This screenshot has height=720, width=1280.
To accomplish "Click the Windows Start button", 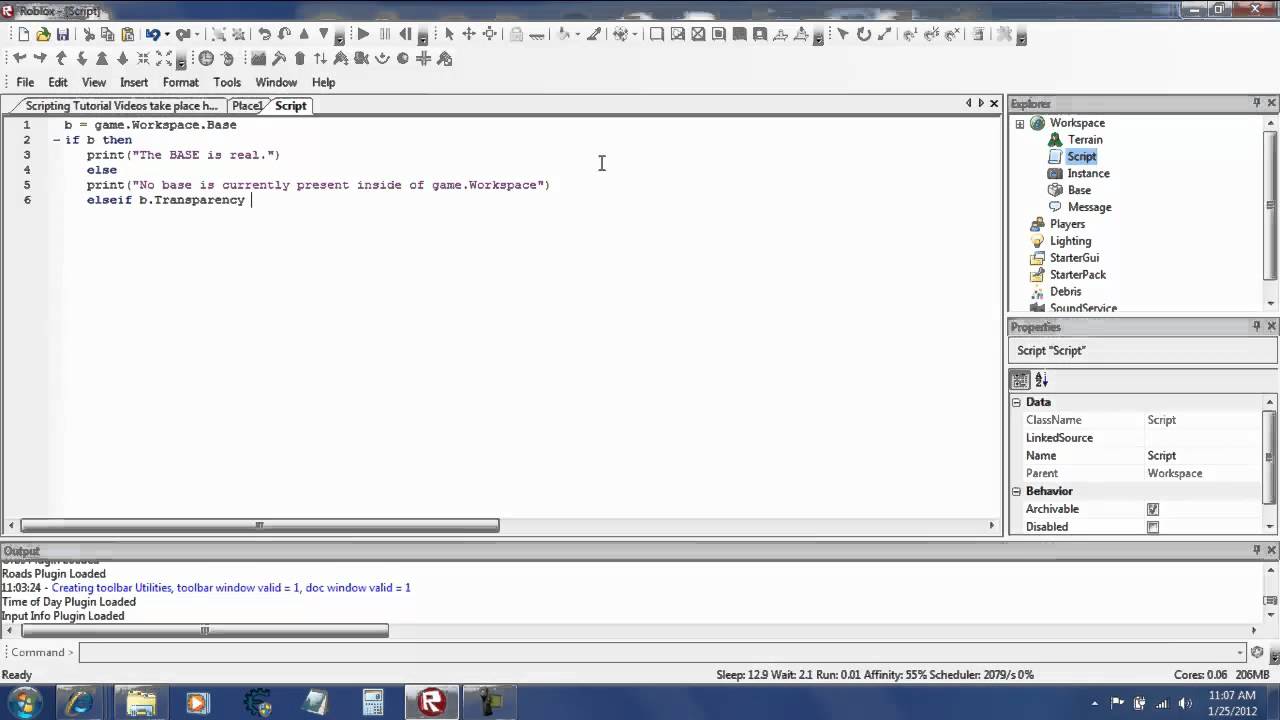I will 23,702.
